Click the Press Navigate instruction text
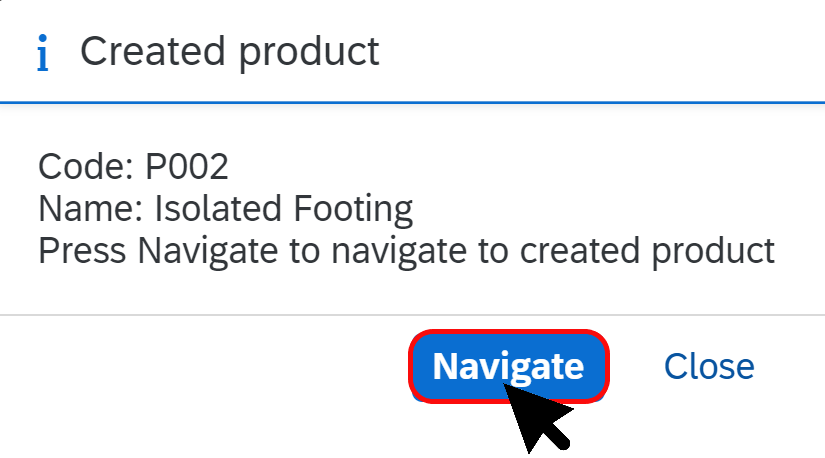Image resolution: width=825 pixels, height=458 pixels. [x=406, y=251]
